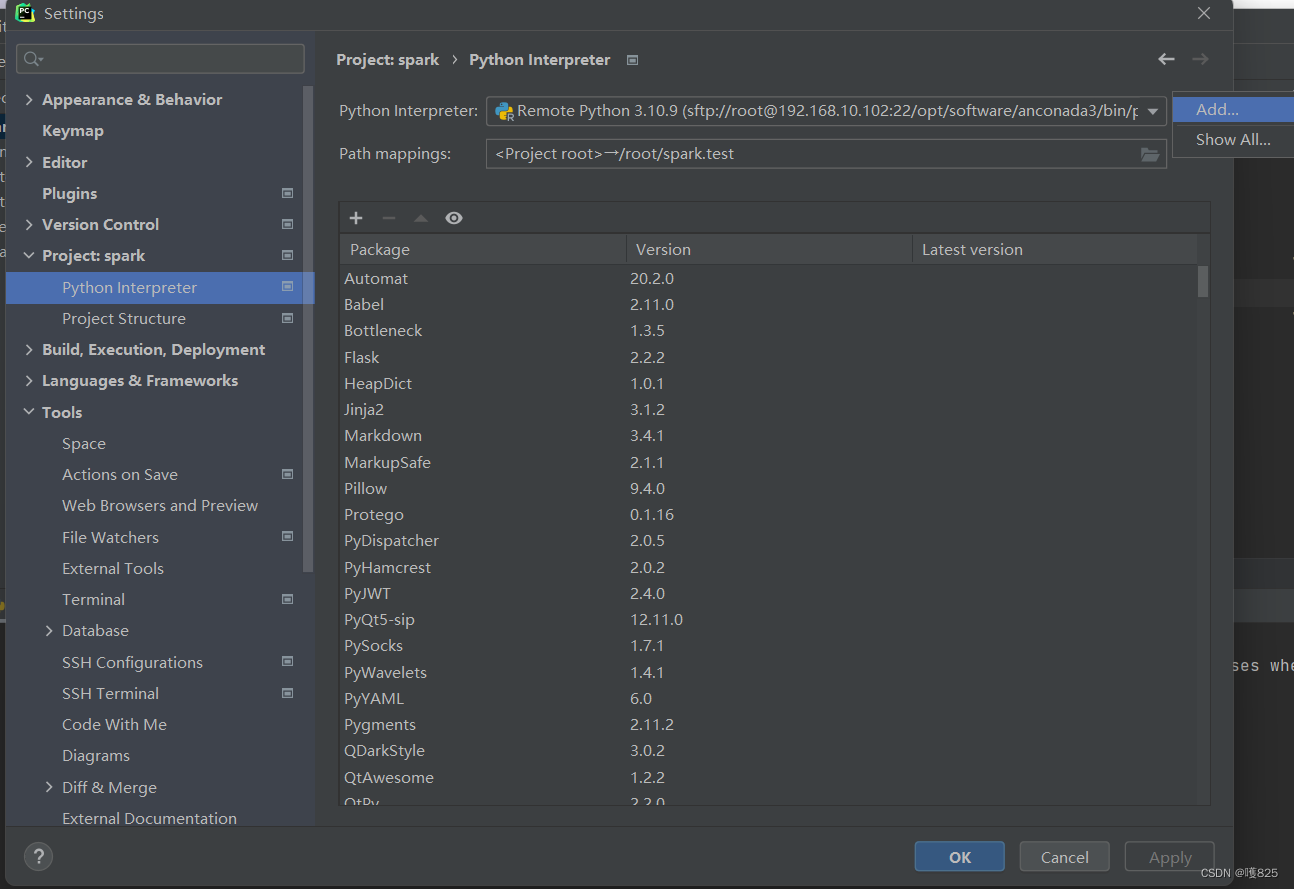
Task: Click the path mappings folder icon
Action: pos(1150,154)
